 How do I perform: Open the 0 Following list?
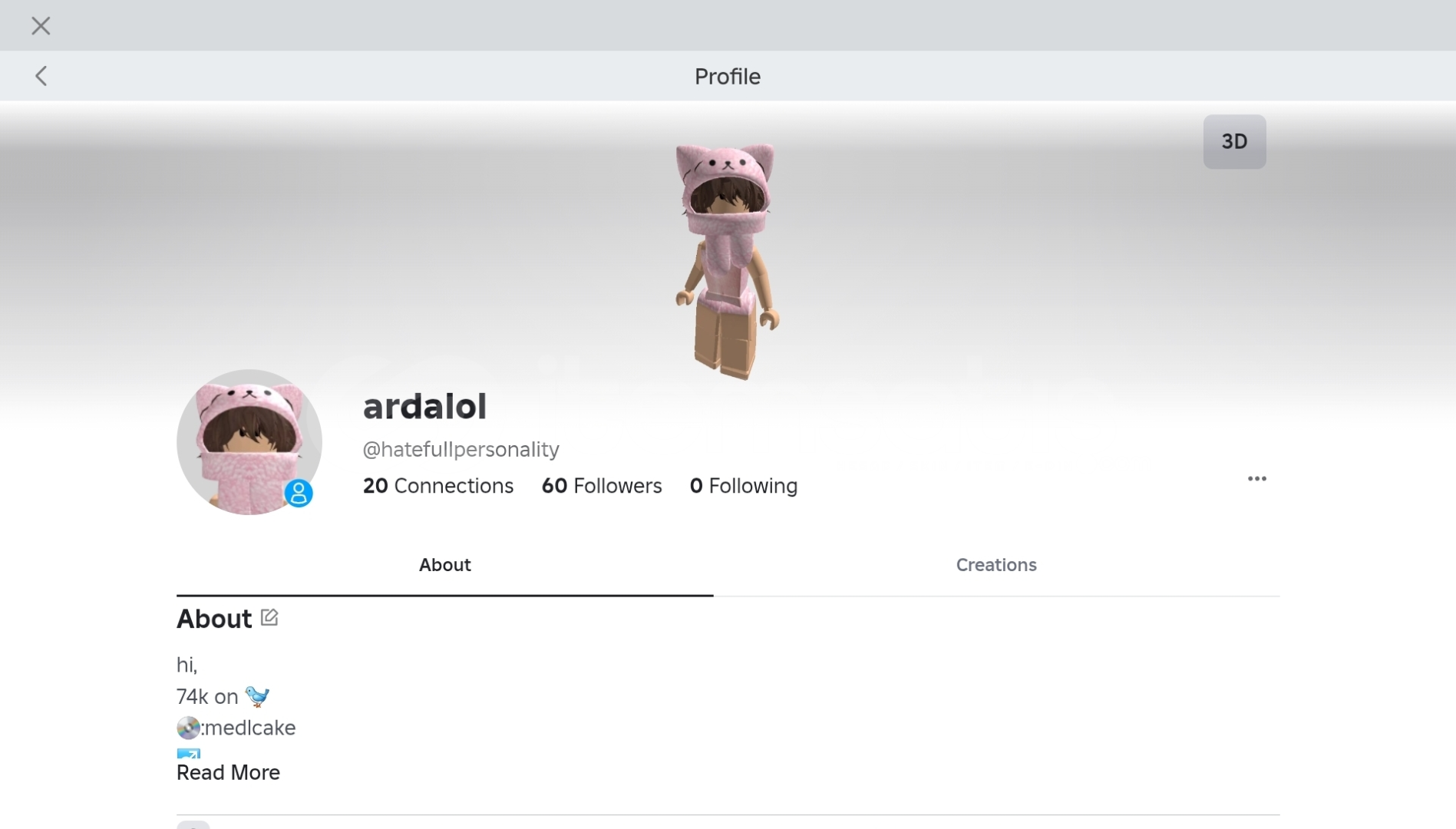744,486
